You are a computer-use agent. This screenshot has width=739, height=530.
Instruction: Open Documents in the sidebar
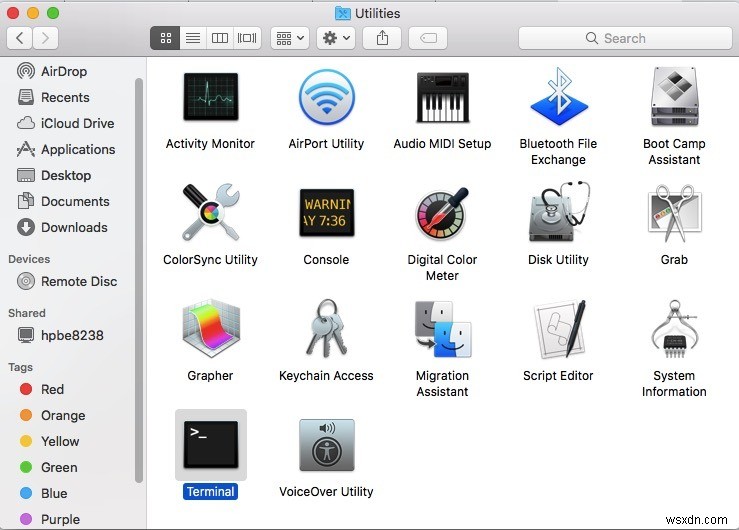63,201
